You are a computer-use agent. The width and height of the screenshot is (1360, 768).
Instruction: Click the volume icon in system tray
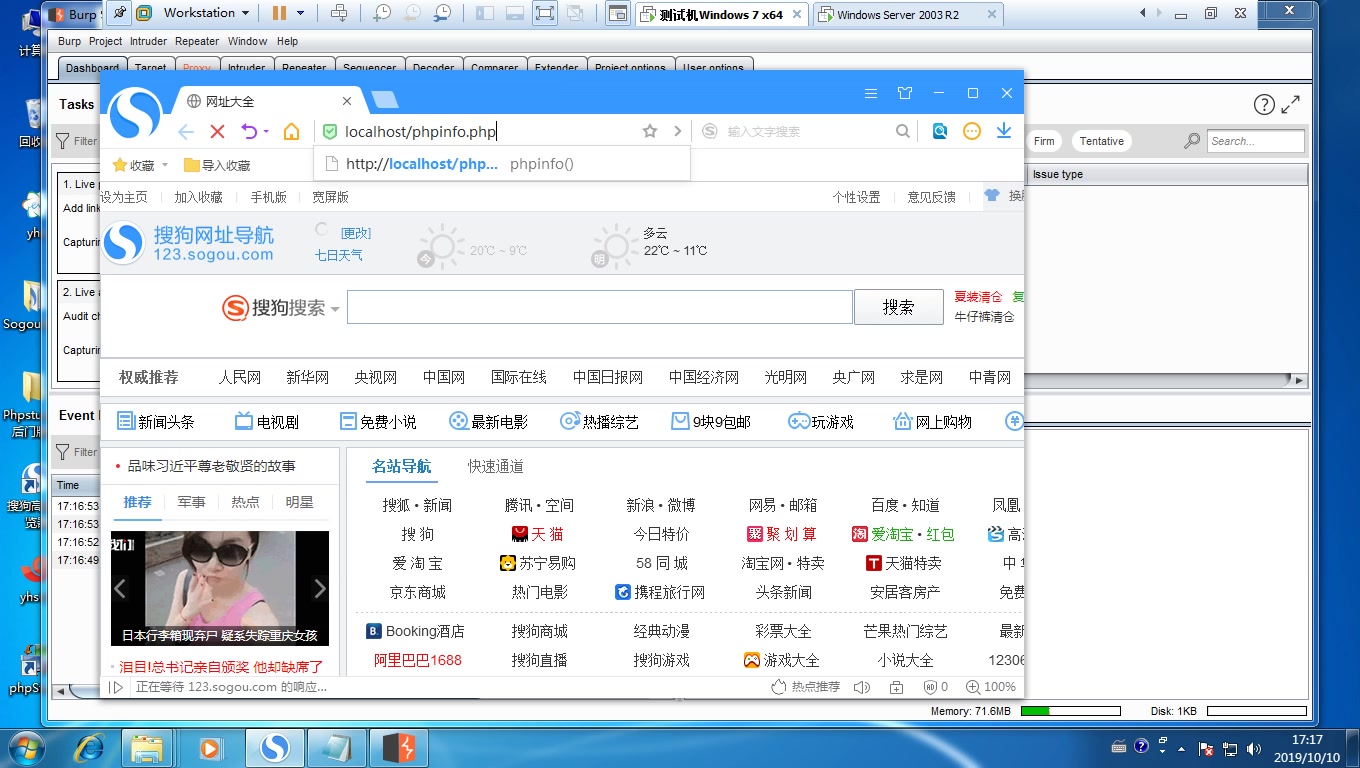(x=1254, y=748)
